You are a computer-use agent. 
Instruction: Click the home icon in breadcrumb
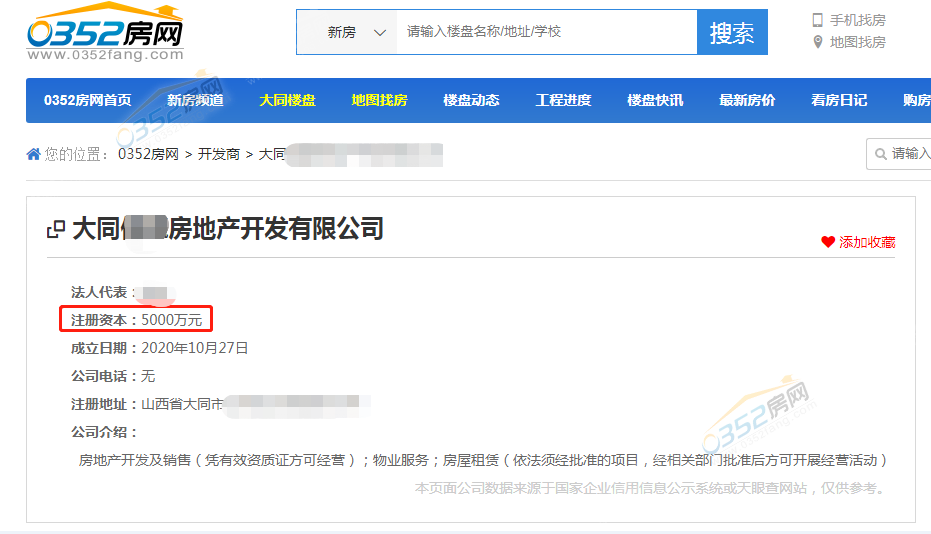pos(34,154)
